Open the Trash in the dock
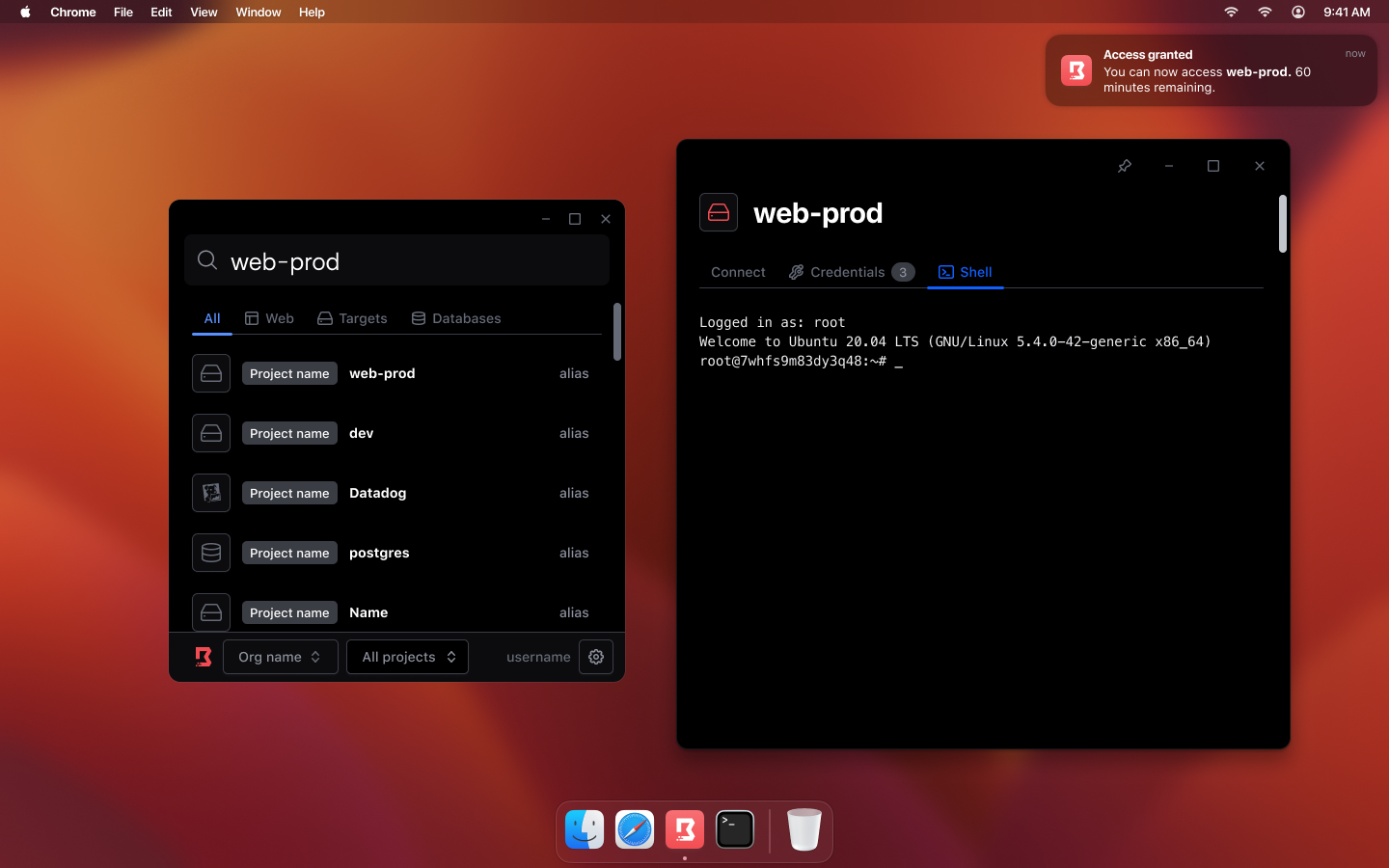The width and height of the screenshot is (1389, 868). (x=803, y=829)
